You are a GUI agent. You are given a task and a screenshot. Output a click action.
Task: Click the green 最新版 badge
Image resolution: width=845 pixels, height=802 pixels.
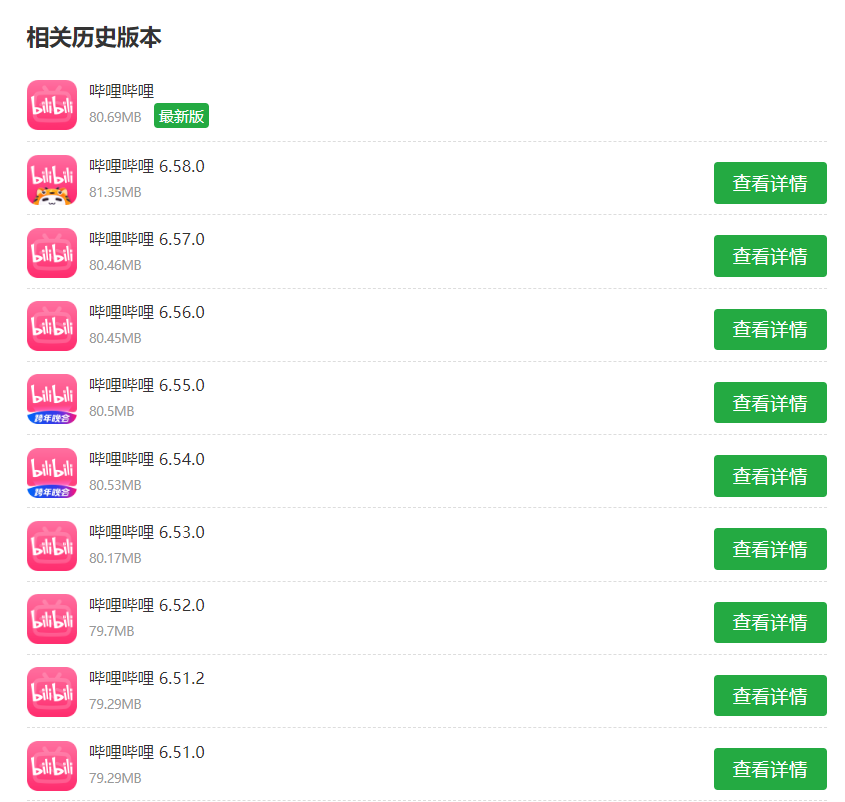point(181,116)
